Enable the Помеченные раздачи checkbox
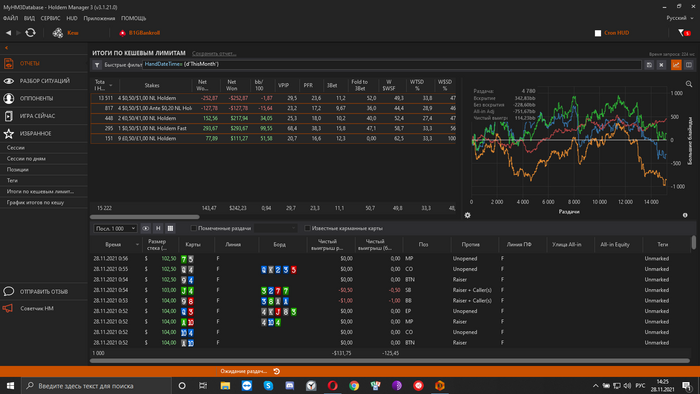This screenshot has height=394, width=700. click(193, 228)
